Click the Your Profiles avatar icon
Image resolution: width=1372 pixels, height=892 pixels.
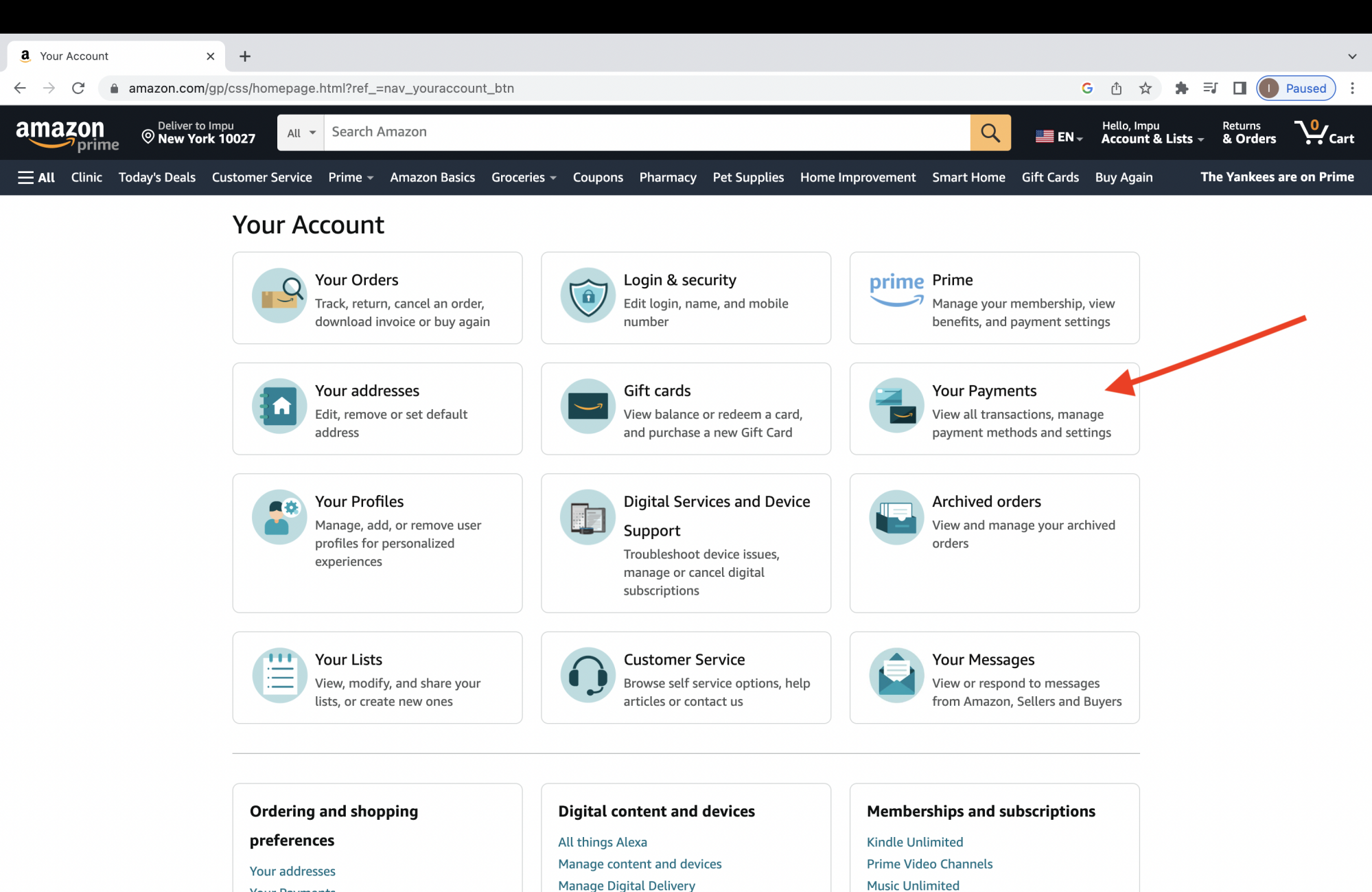[280, 516]
